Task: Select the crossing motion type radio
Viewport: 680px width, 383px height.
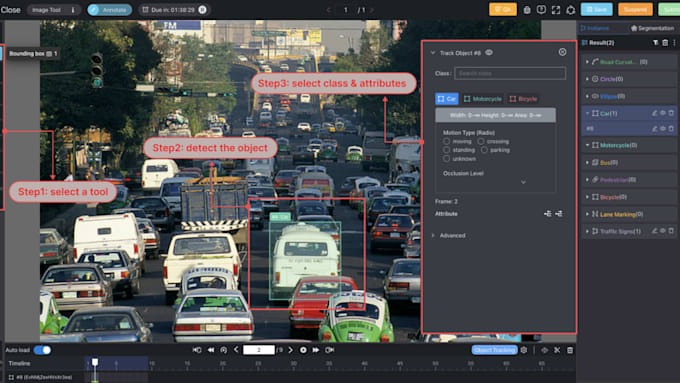Action: tap(481, 141)
